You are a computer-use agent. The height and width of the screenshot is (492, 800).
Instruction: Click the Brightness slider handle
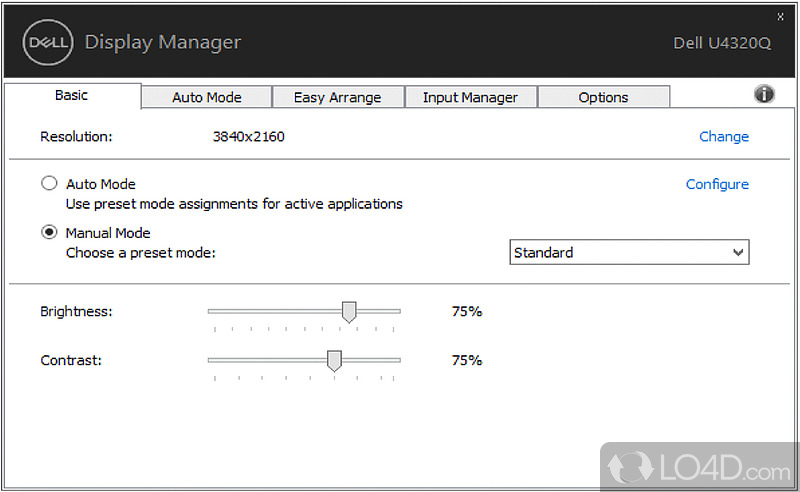tap(349, 312)
